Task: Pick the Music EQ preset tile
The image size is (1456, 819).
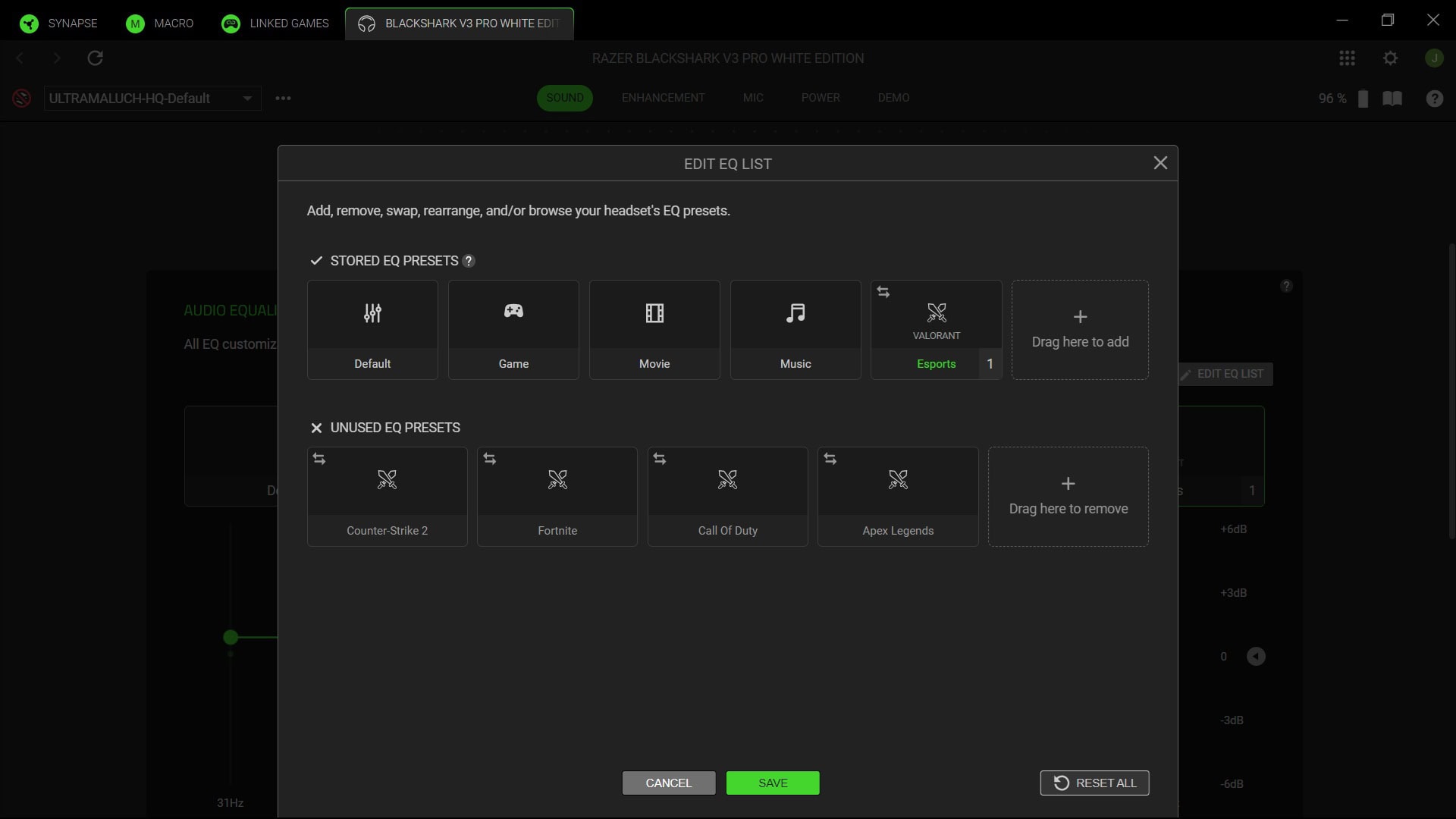Action: coord(795,330)
